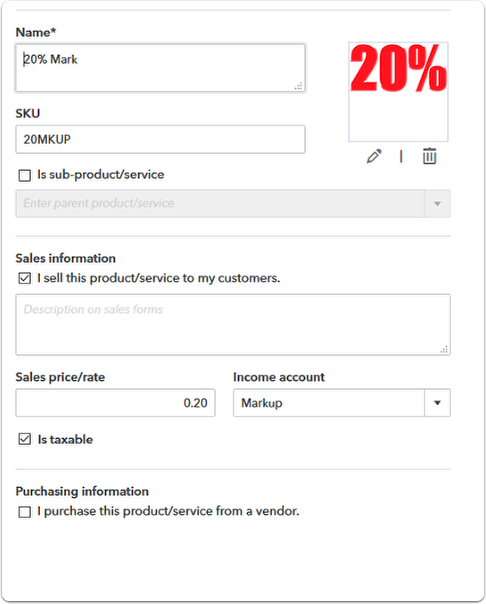The image size is (486, 604).
Task: Uncheck I sell this product/service checkbox
Action: (x=25, y=278)
